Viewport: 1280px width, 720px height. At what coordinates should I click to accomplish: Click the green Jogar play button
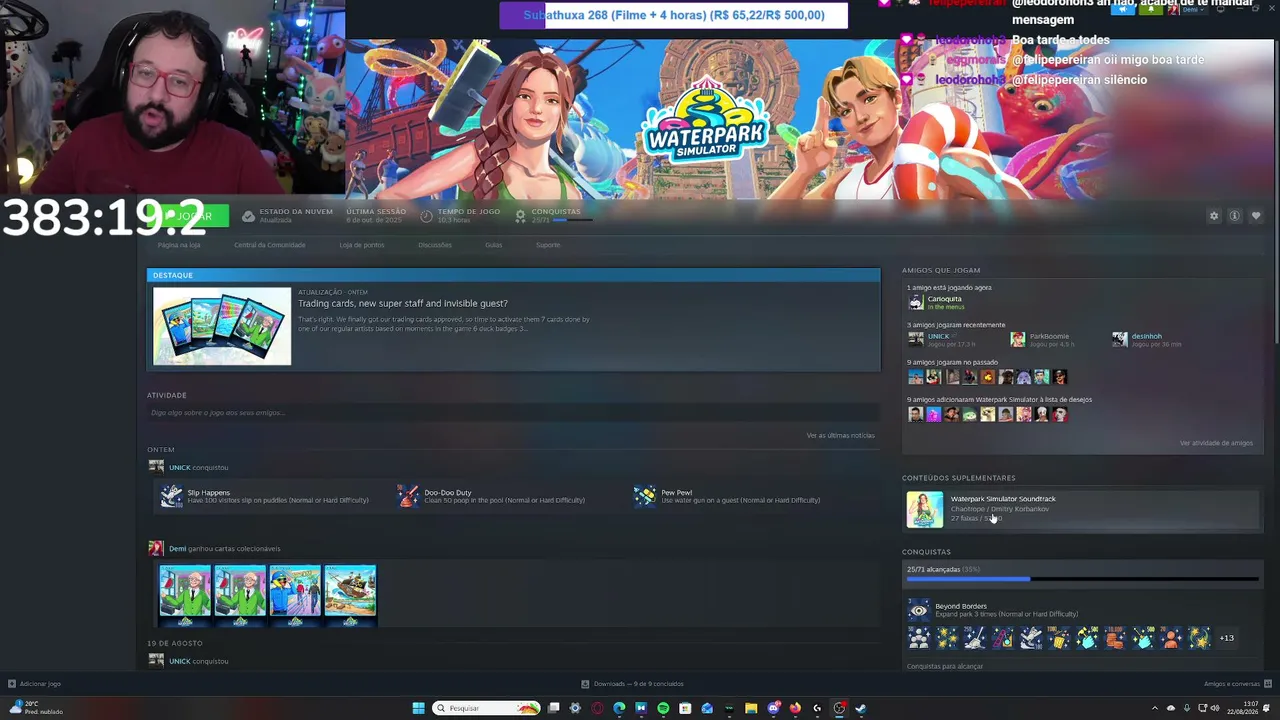pos(188,216)
